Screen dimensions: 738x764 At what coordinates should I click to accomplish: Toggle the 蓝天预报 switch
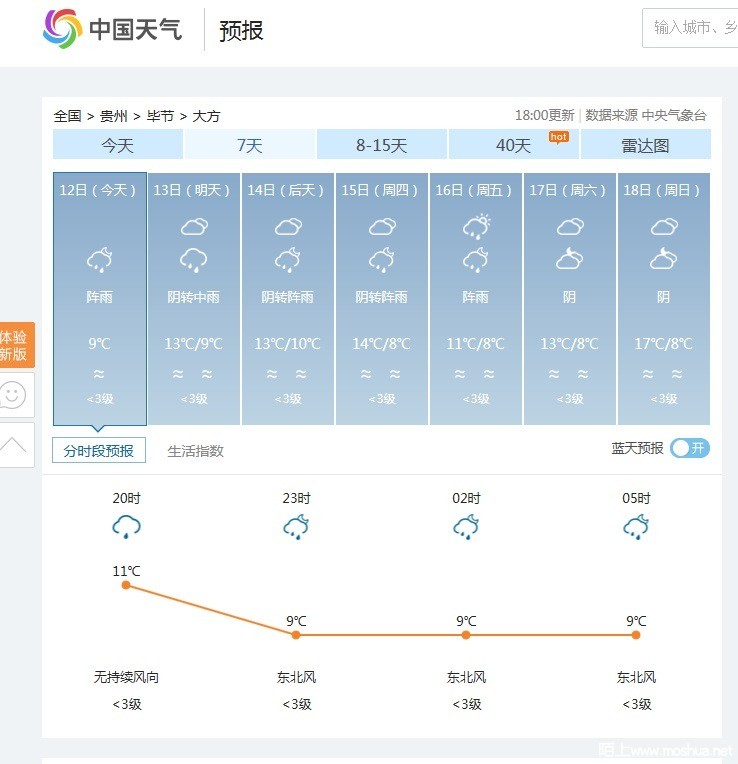point(689,448)
